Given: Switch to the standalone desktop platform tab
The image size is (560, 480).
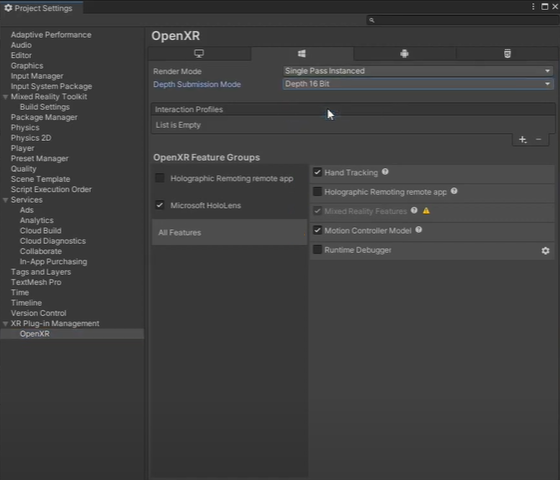Looking at the screenshot, I should click(199, 54).
